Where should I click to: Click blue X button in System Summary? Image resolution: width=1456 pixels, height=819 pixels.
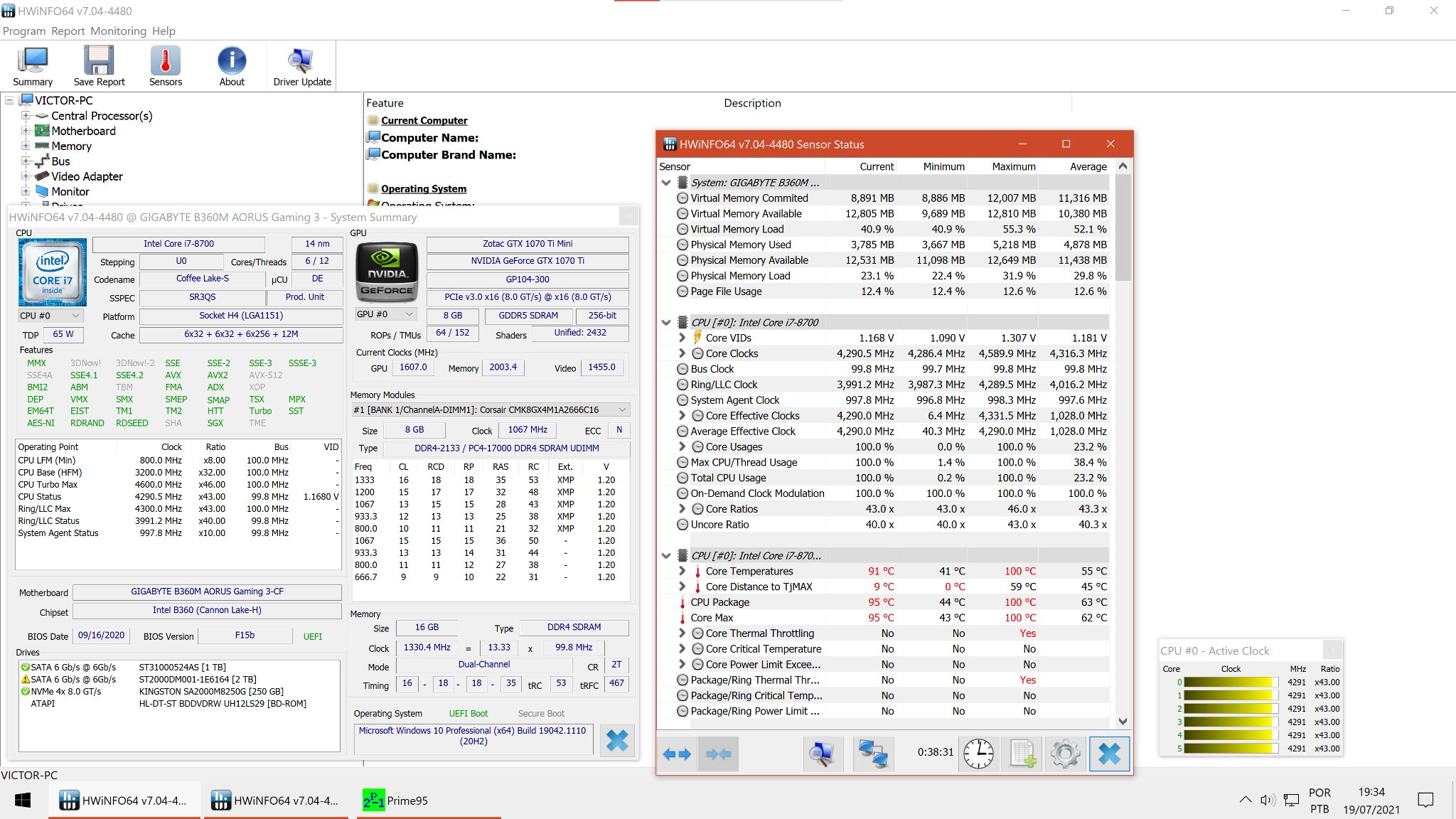pos(617,741)
